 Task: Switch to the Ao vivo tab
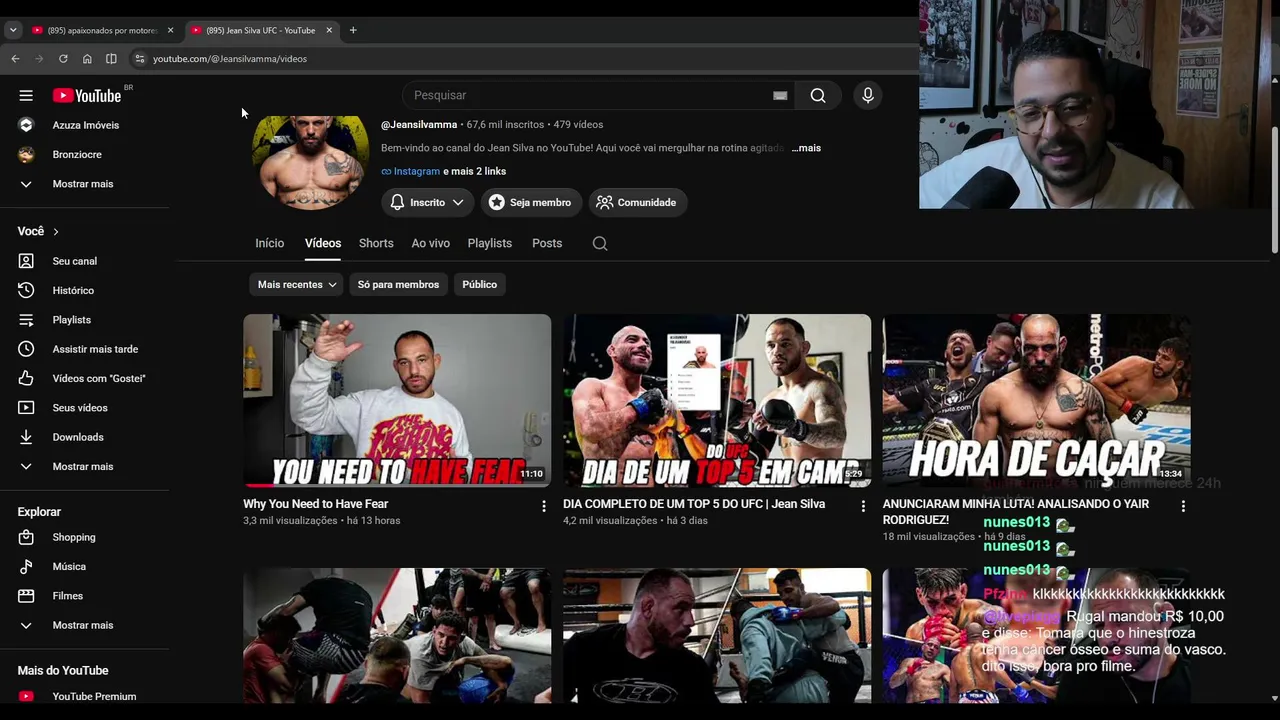click(x=431, y=243)
